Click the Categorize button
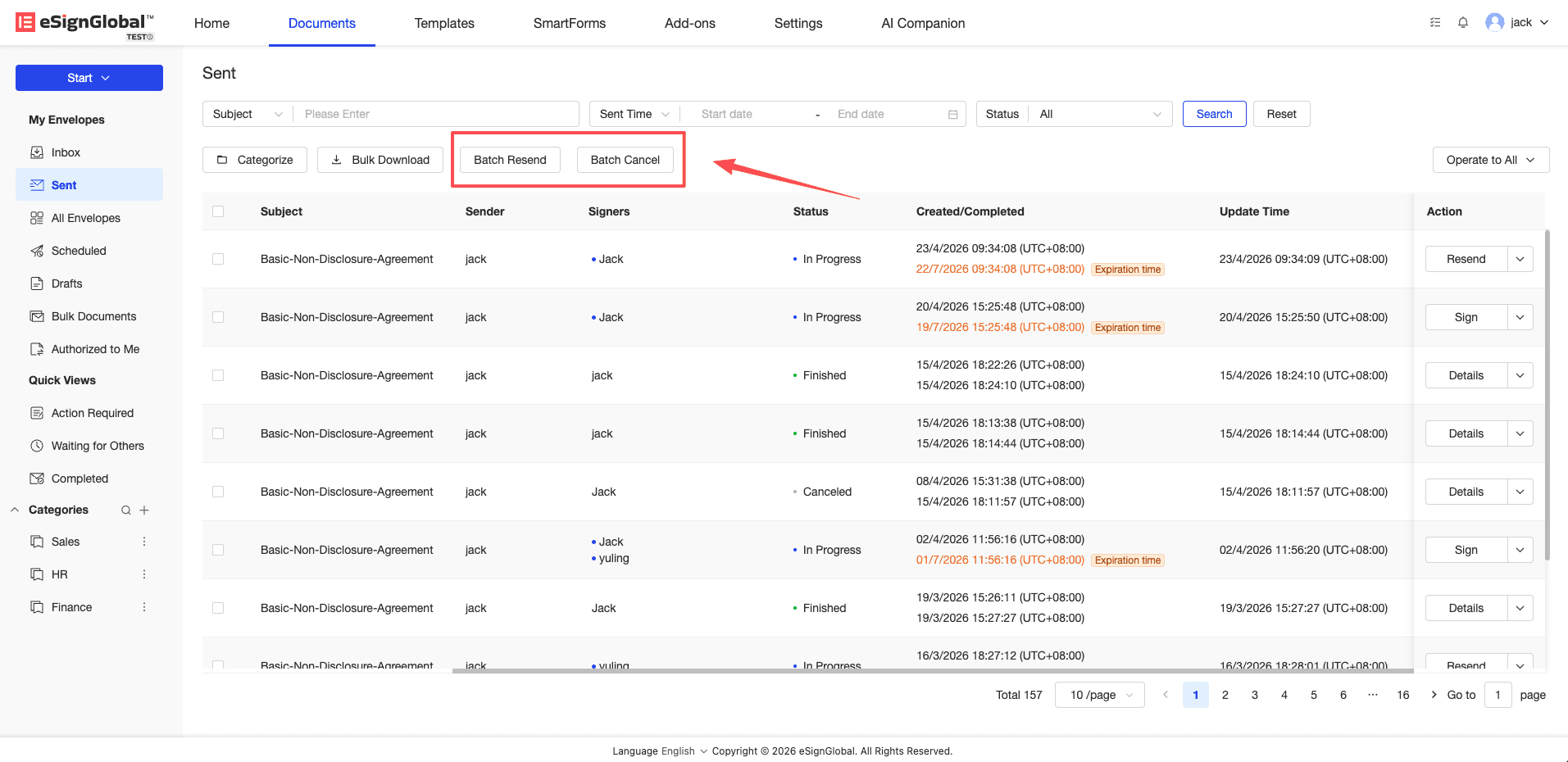Viewport: 1568px width, 762px height. 255,160
